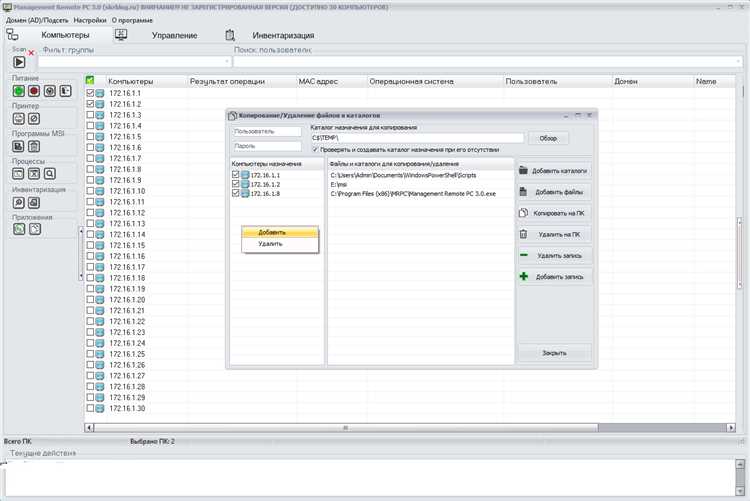Click the second icon under Процессы
Screen dimensions: 750x501
coord(33,174)
